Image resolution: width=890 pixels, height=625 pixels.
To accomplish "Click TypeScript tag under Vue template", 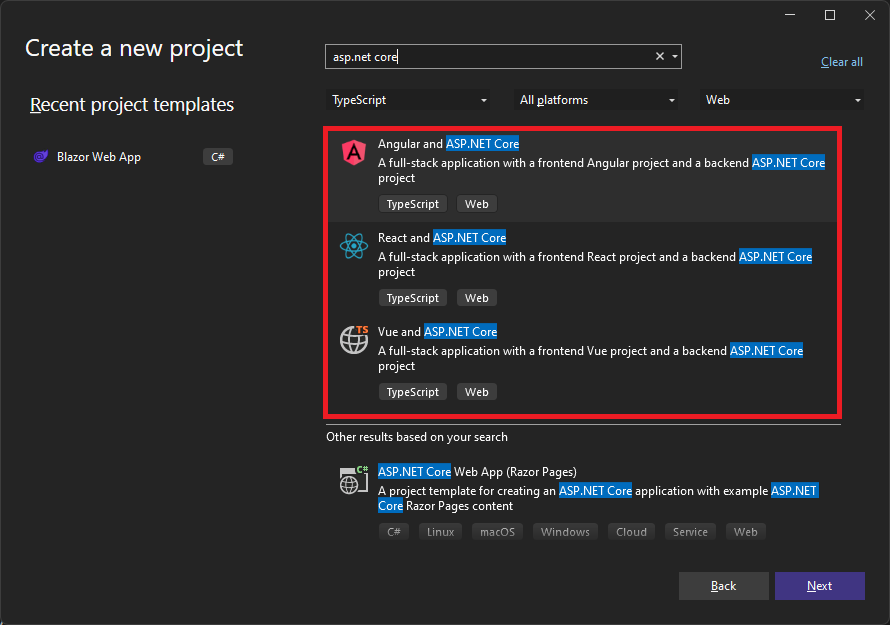I will click(413, 392).
